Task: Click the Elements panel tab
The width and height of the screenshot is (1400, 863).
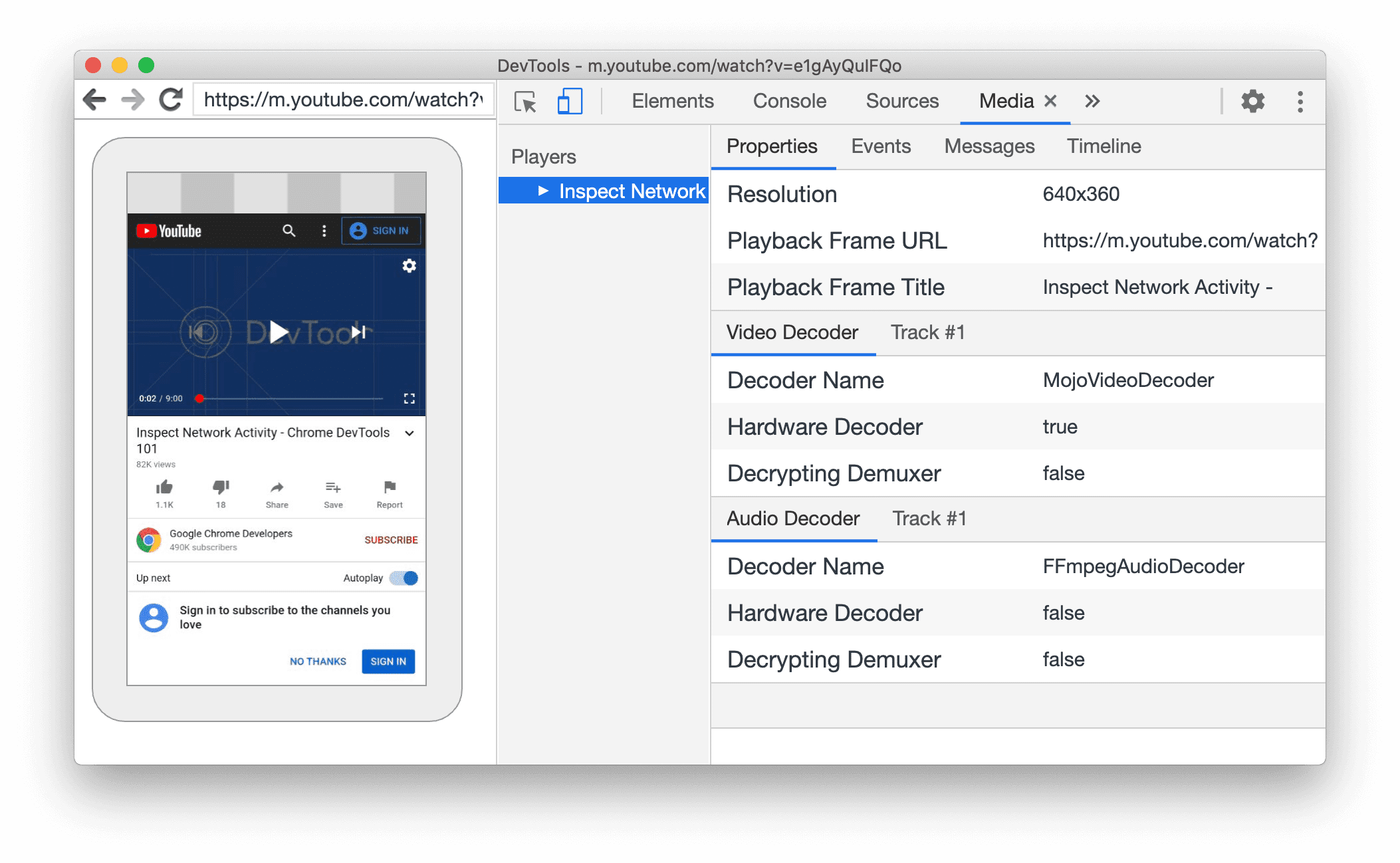Action: [672, 101]
